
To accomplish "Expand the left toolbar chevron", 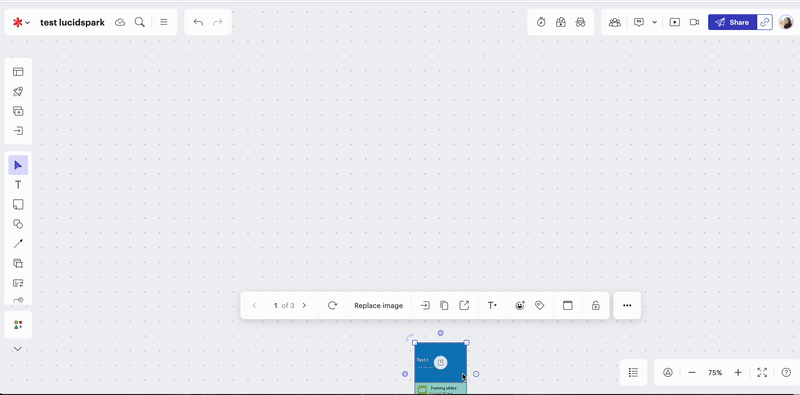I will [x=18, y=349].
